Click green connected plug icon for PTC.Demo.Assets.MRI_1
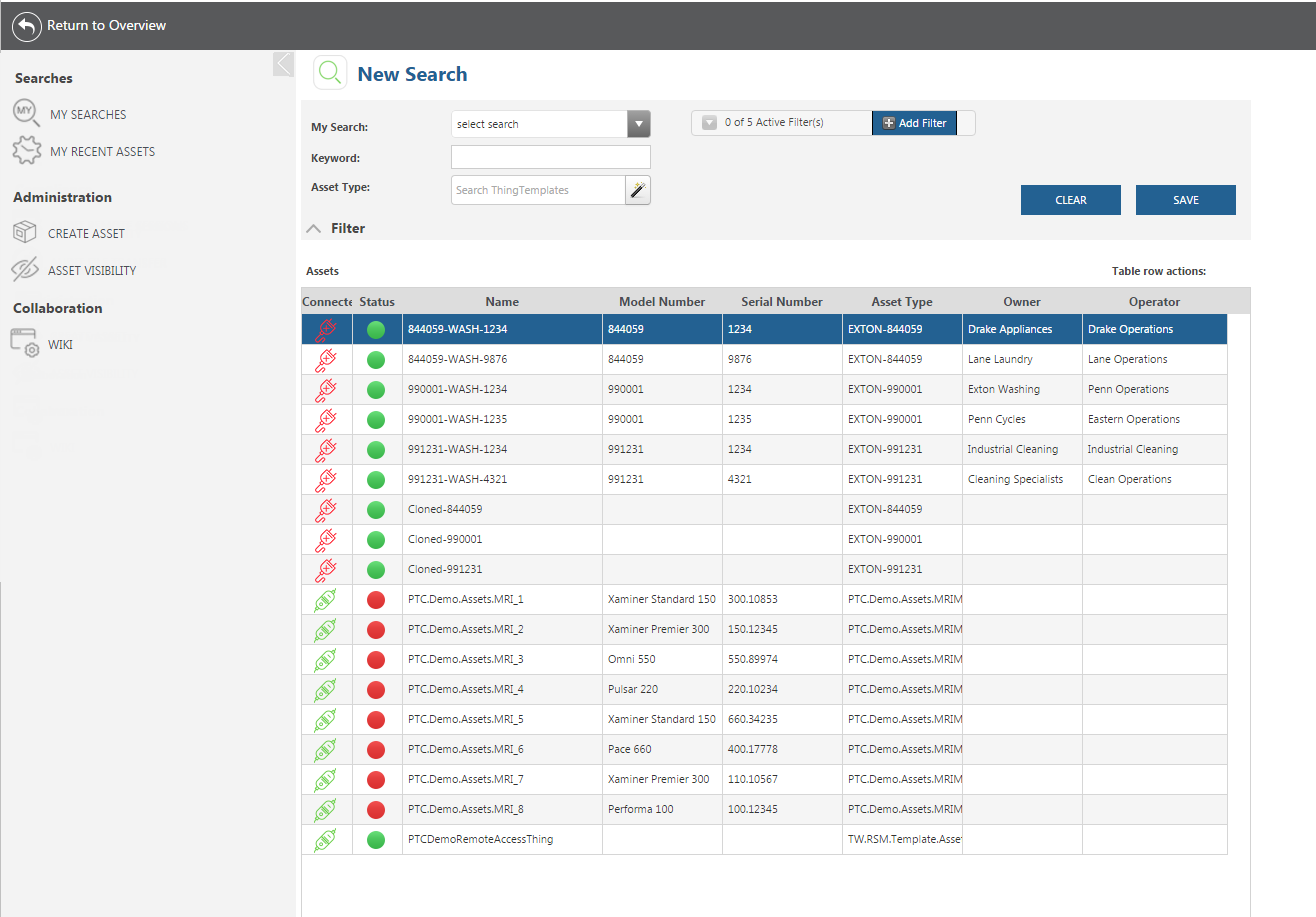 coord(326,600)
